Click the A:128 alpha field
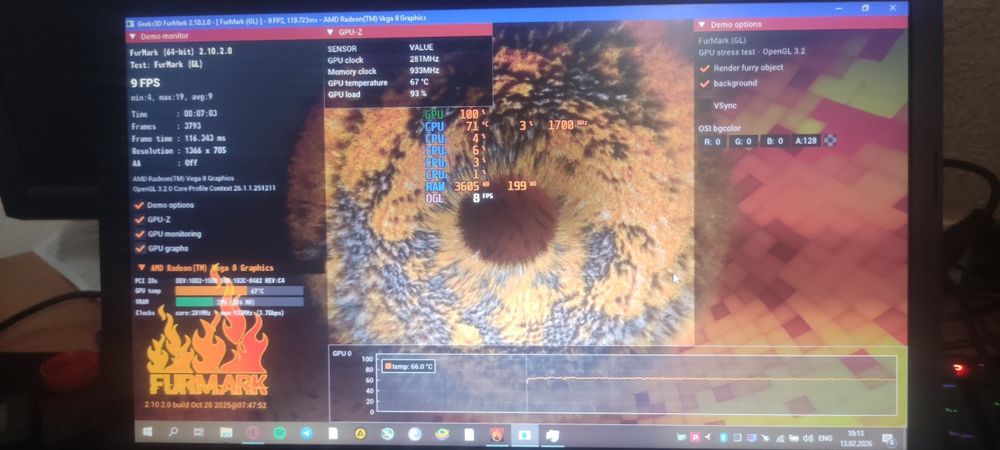This screenshot has height=450, width=1000. tap(807, 141)
